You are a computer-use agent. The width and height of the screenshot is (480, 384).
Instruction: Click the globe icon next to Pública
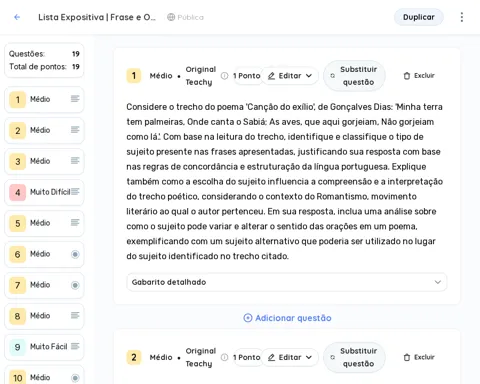coord(171,17)
